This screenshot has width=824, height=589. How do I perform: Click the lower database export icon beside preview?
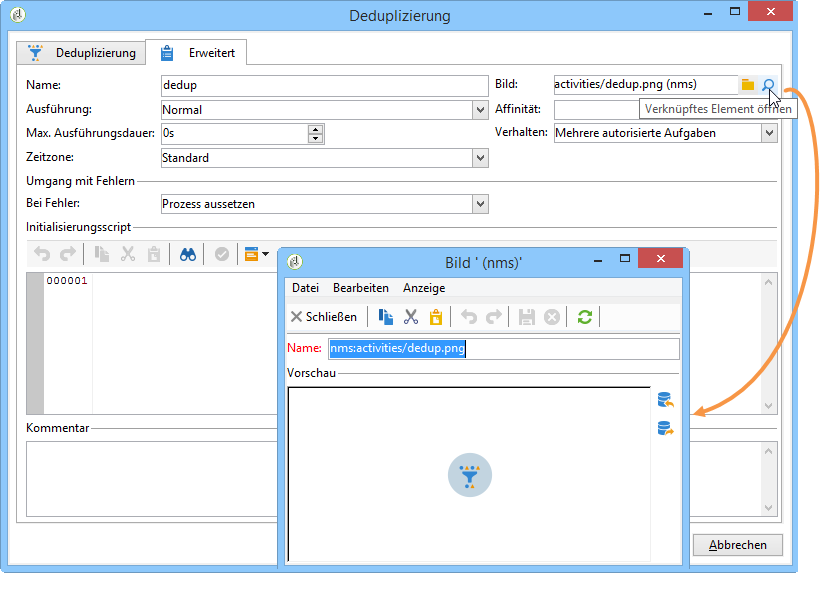(x=665, y=428)
